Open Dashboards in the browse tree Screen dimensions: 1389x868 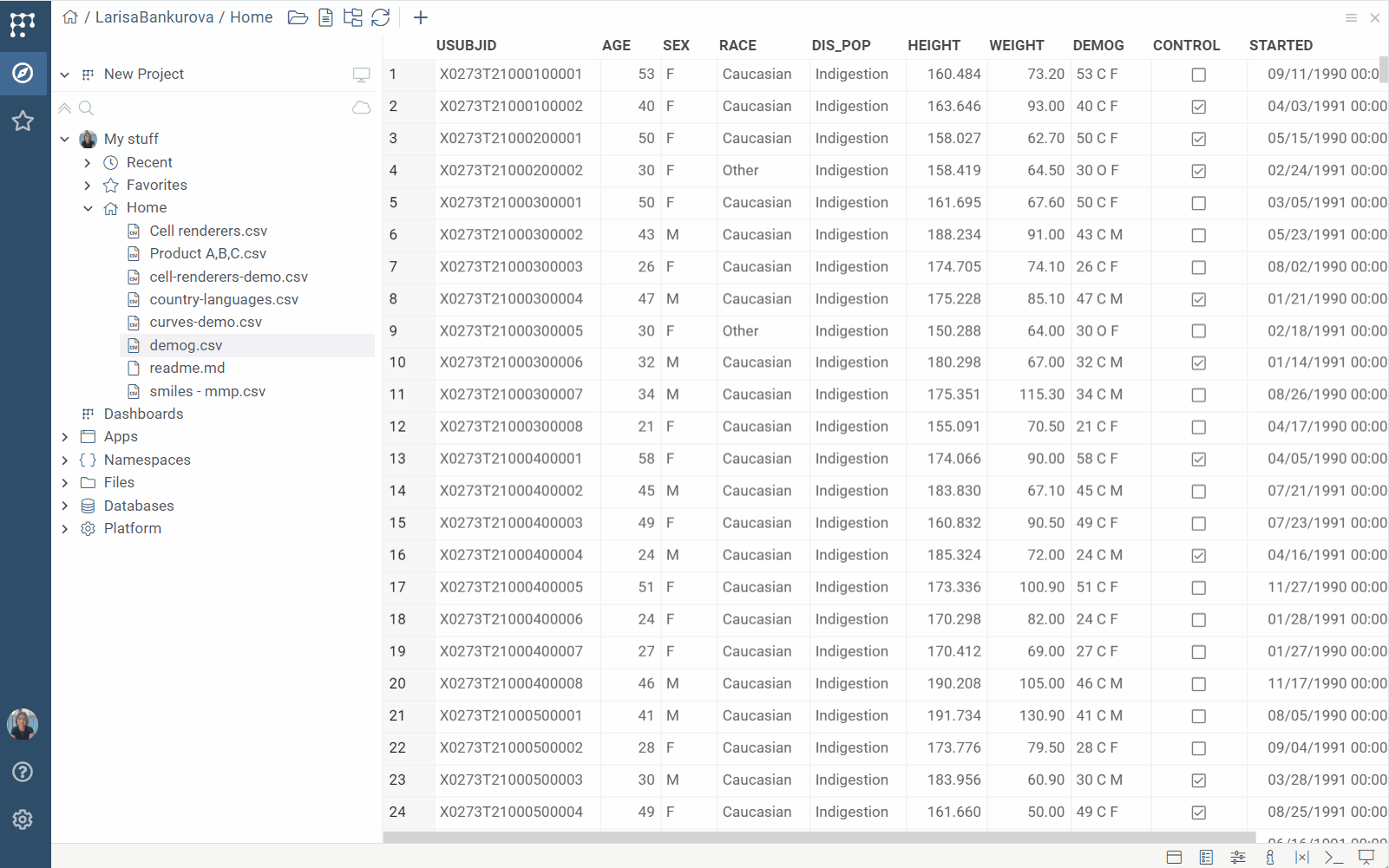[143, 414]
